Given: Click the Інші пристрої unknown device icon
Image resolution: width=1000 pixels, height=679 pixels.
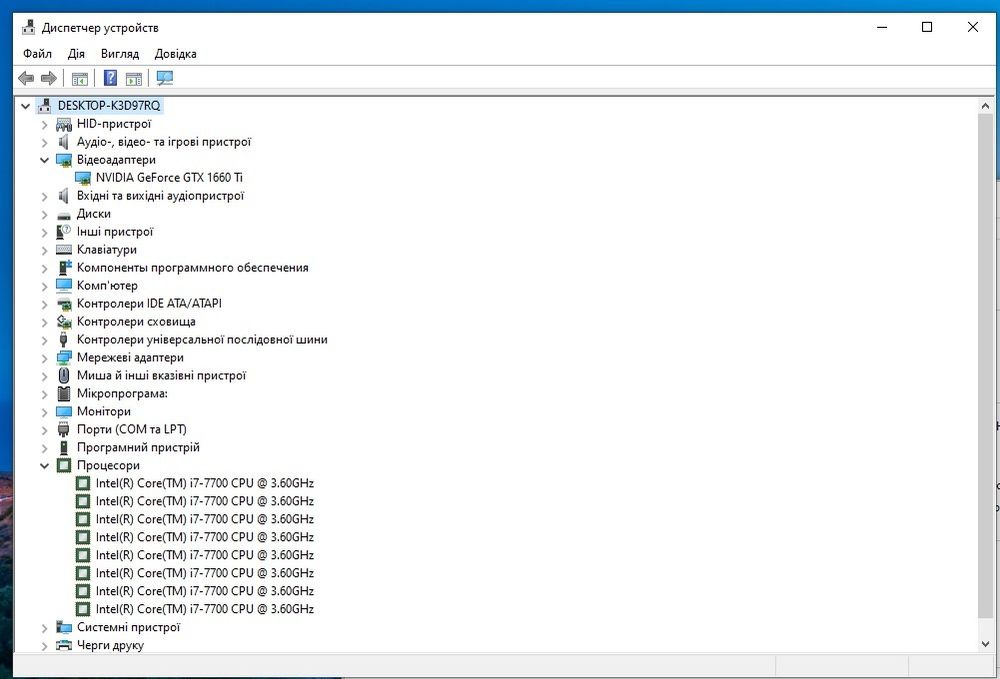Looking at the screenshot, I should 64,232.
